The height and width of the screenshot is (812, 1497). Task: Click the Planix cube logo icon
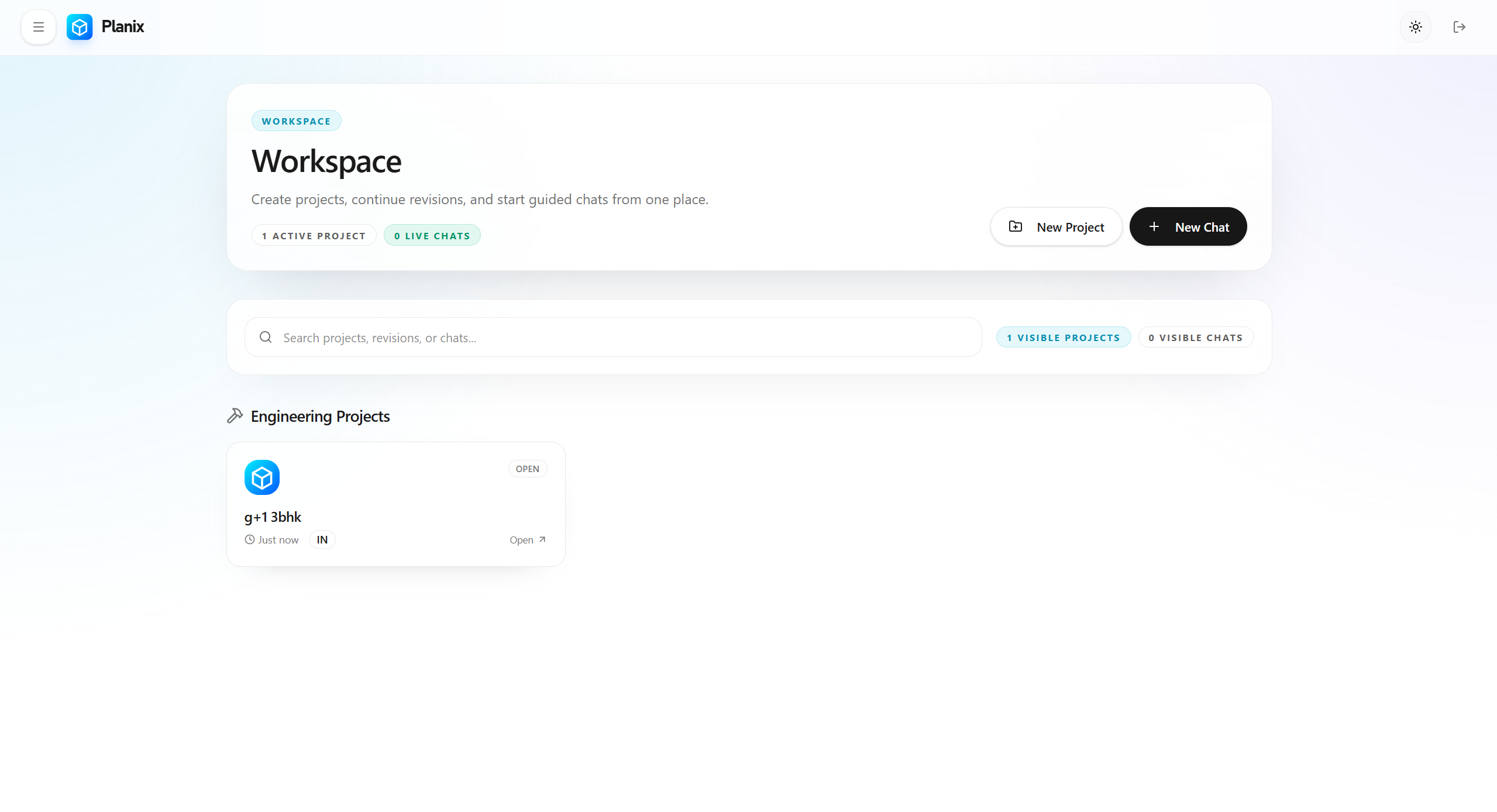point(80,27)
